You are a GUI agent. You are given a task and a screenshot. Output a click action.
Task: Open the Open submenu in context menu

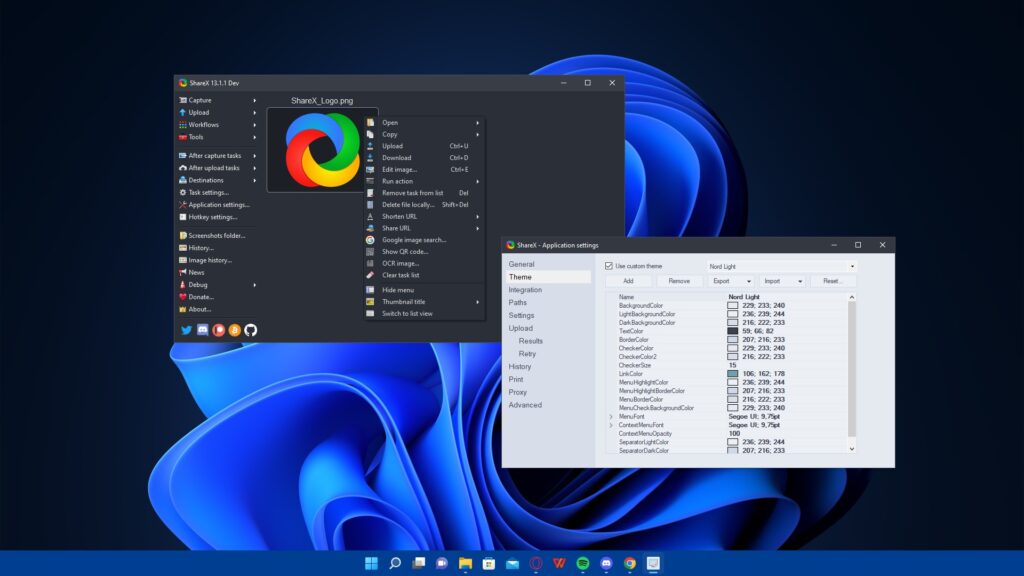424,123
